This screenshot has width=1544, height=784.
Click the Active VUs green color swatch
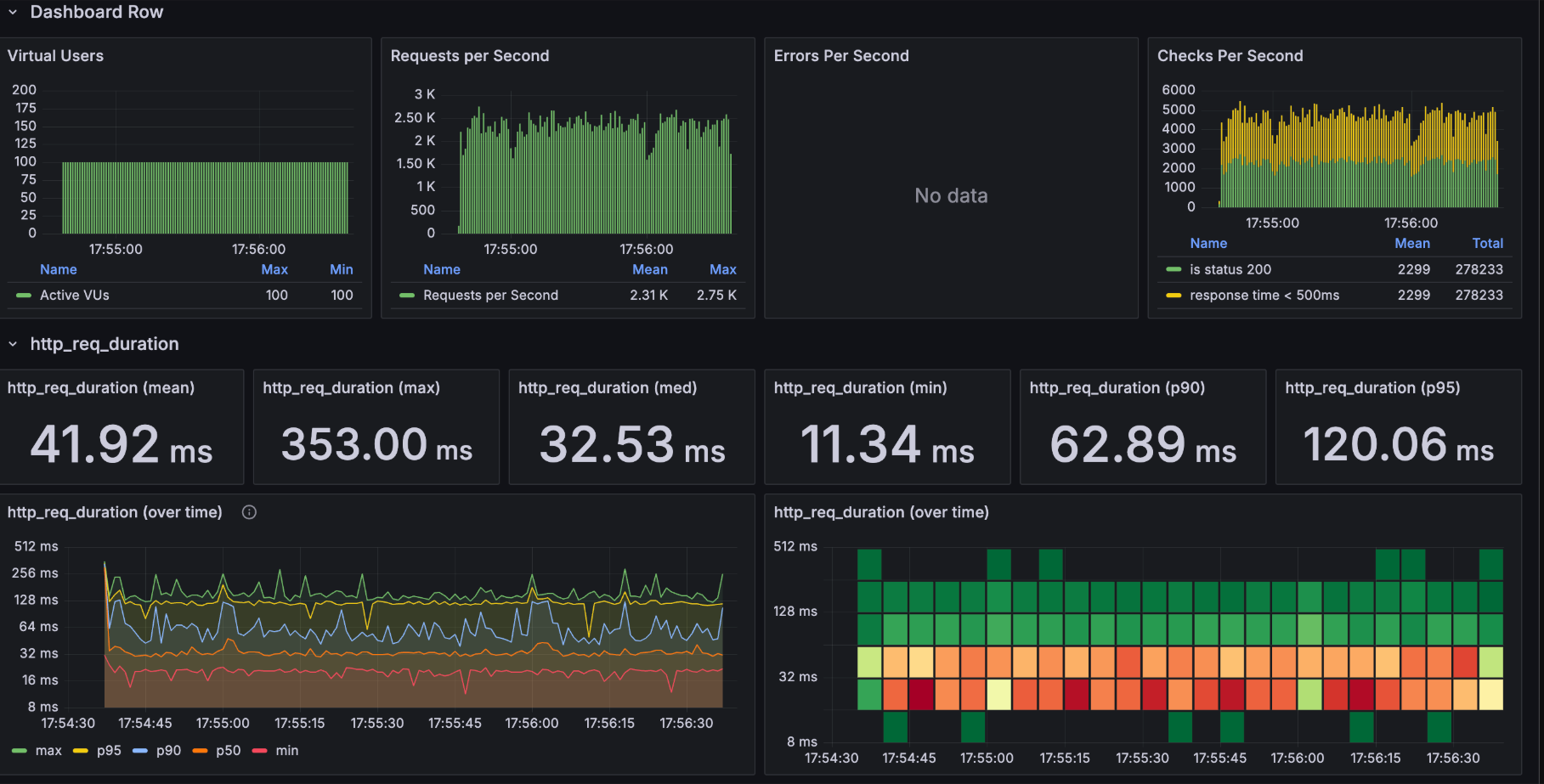pyautogui.click(x=24, y=296)
